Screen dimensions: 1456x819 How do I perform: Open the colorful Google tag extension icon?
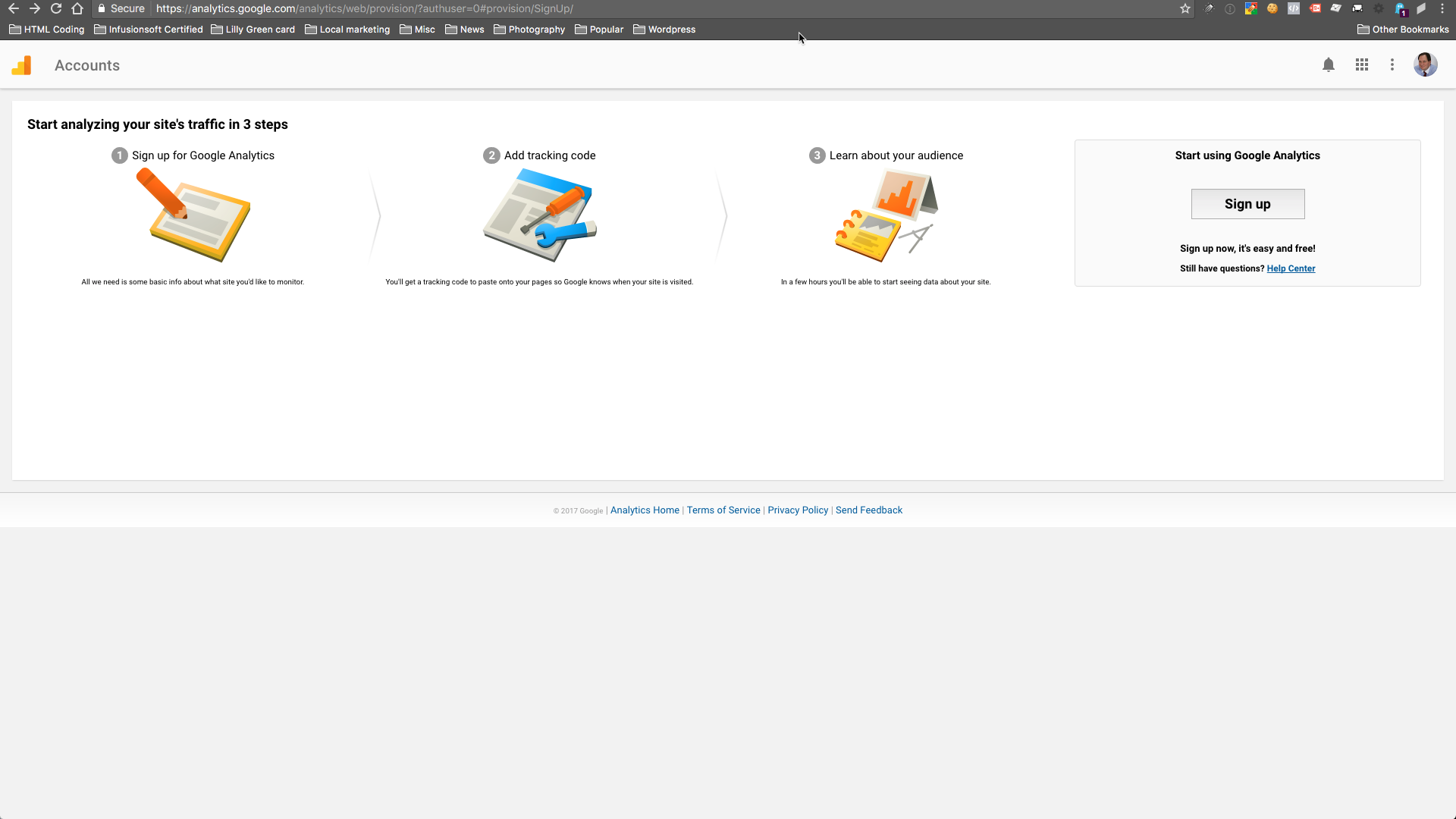[x=1251, y=8]
